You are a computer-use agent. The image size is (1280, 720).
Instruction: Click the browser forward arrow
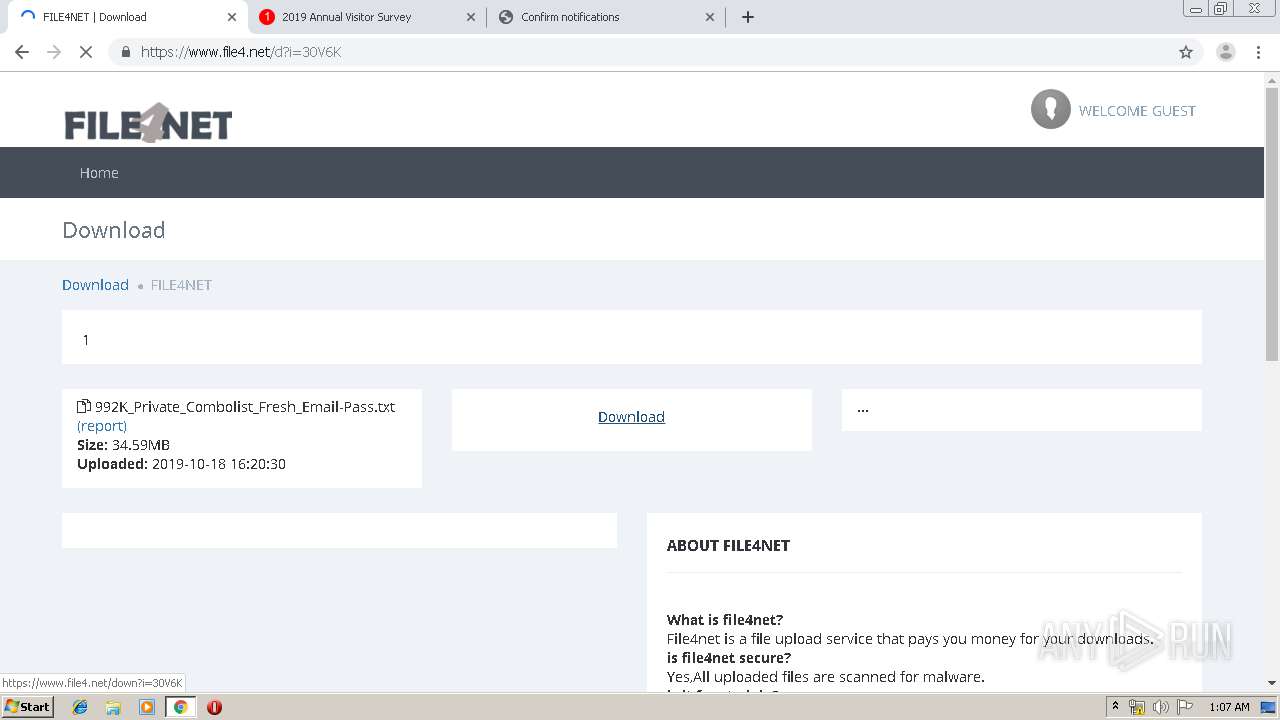tap(54, 52)
